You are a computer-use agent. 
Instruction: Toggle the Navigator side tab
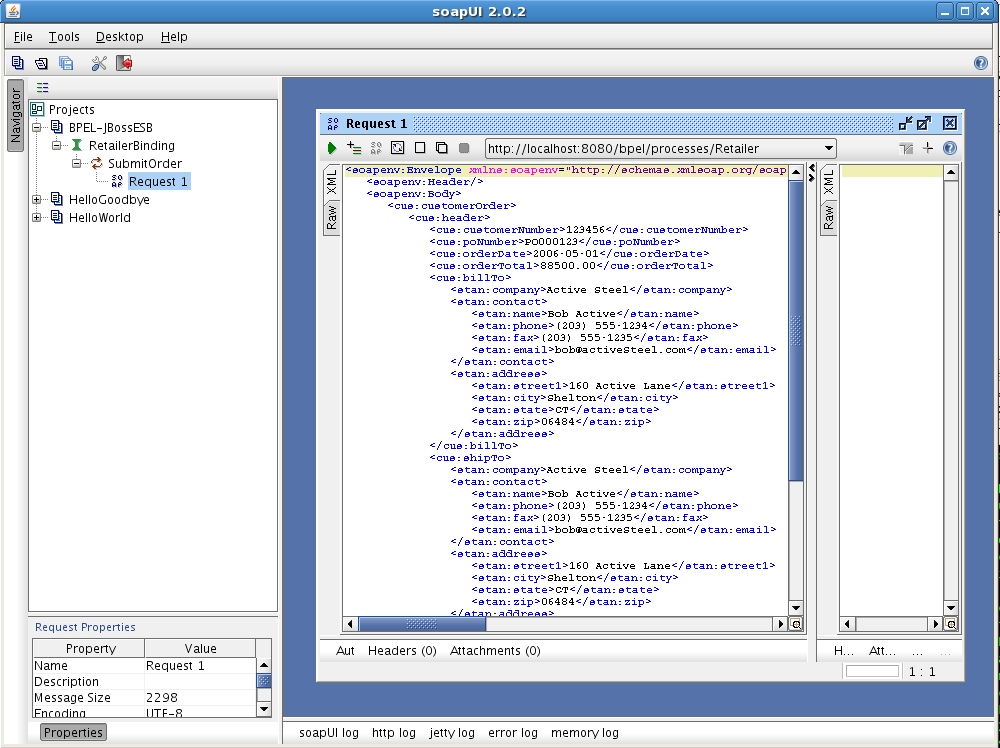pyautogui.click(x=15, y=115)
